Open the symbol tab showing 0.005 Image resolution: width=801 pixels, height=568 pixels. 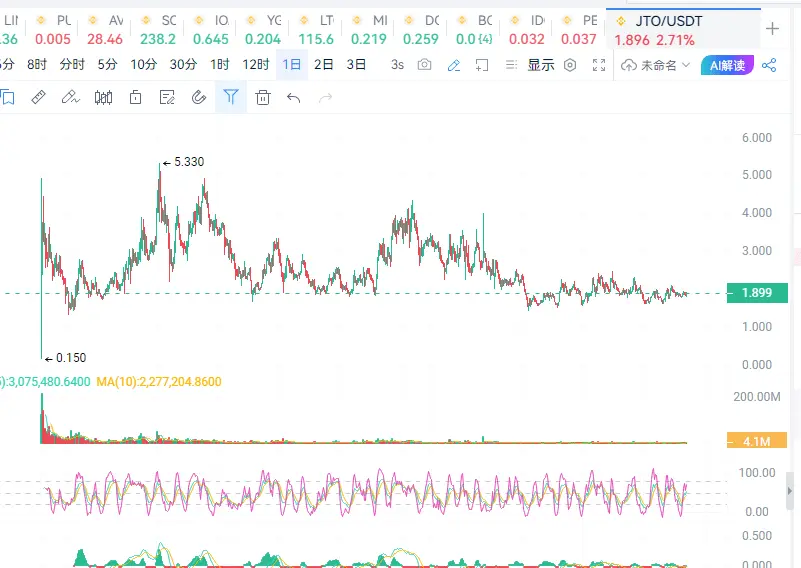53,30
